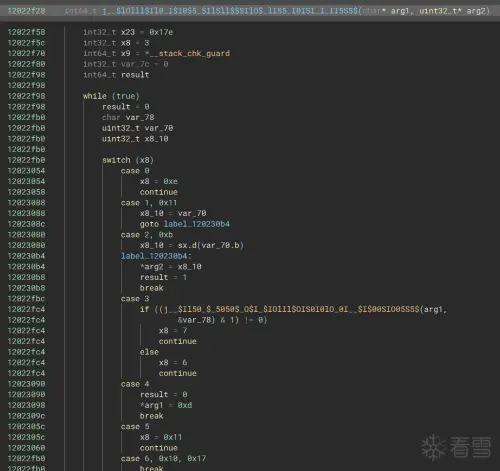Follow the 'goto label_120230b4' link
The width and height of the screenshot is (500, 471).
point(185,224)
